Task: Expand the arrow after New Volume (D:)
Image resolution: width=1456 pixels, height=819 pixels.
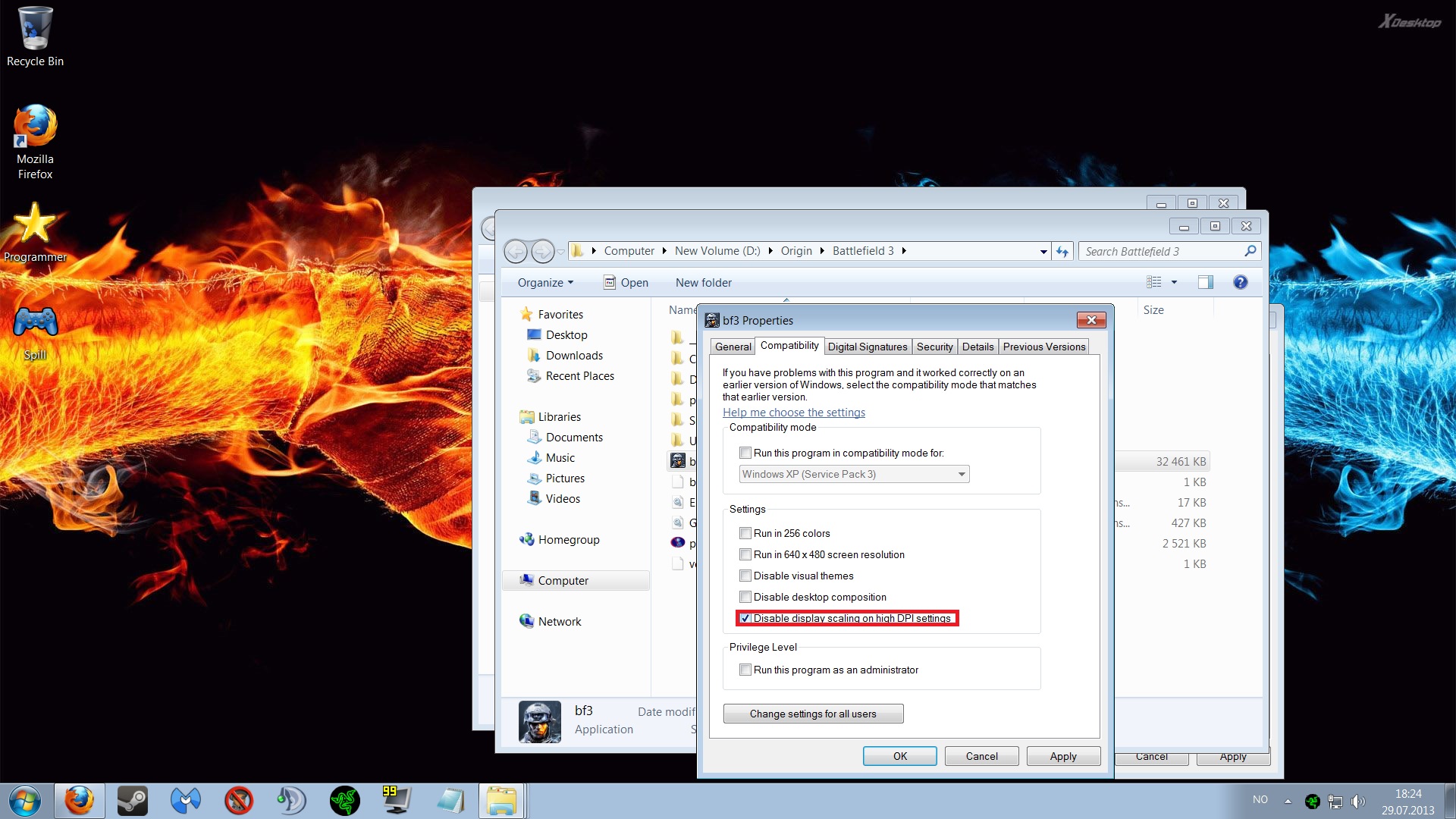Action: (770, 251)
